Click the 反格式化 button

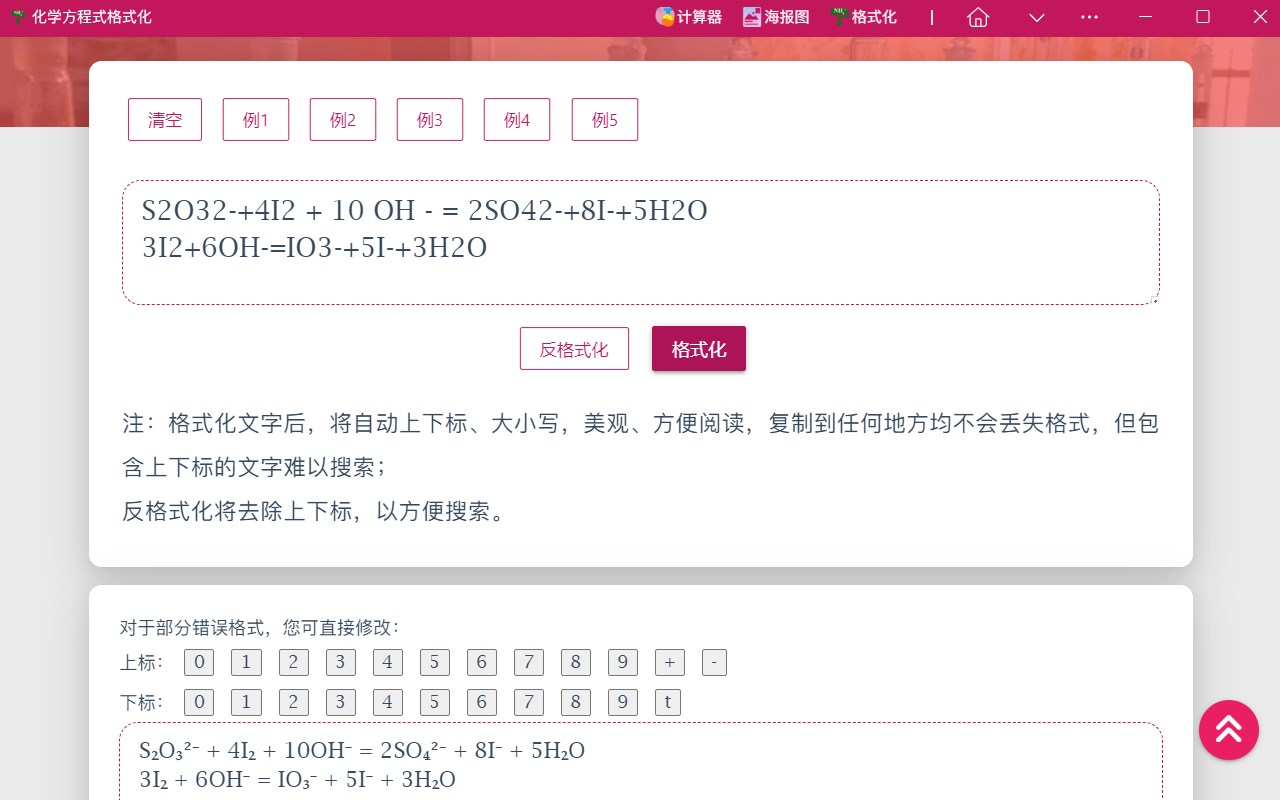[x=574, y=349]
